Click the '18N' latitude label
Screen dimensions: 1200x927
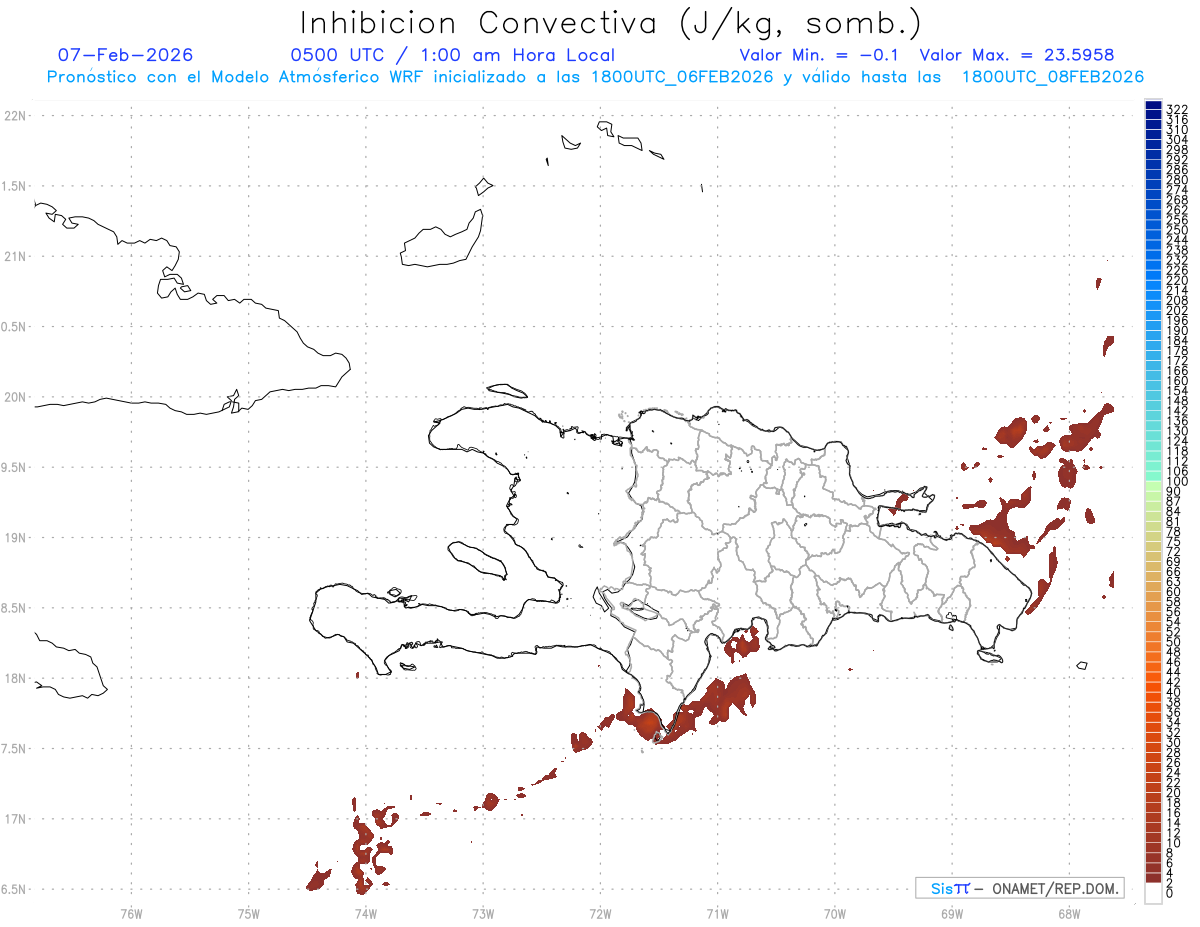click(x=15, y=678)
